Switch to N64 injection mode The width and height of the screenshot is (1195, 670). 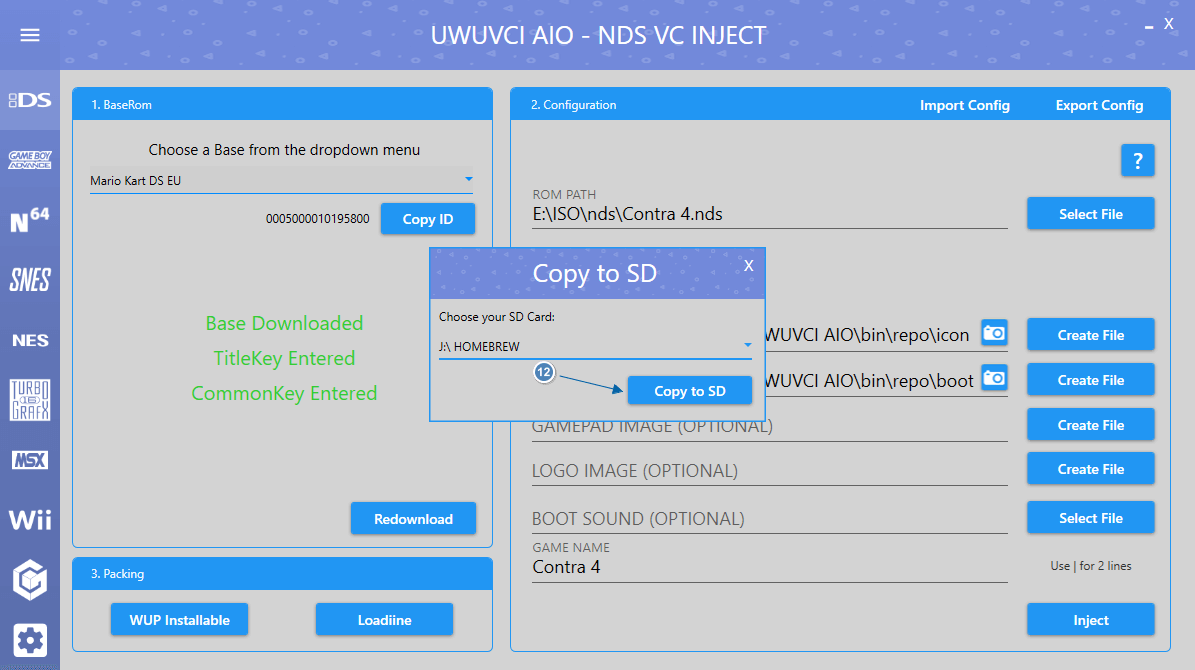(x=30, y=220)
